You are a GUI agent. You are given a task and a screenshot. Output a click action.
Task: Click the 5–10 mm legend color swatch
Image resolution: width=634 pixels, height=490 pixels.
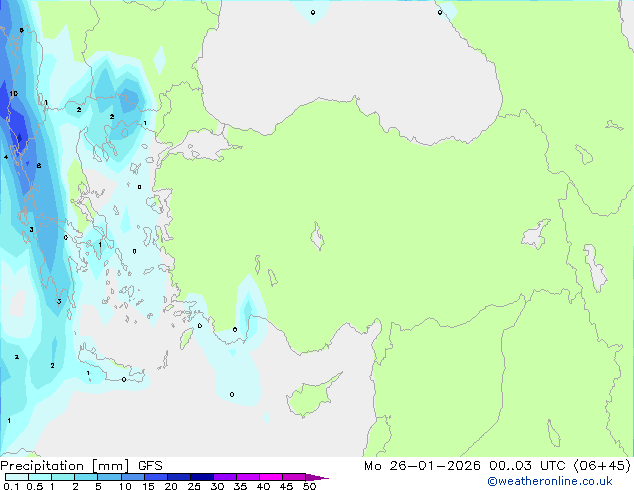[109, 477]
